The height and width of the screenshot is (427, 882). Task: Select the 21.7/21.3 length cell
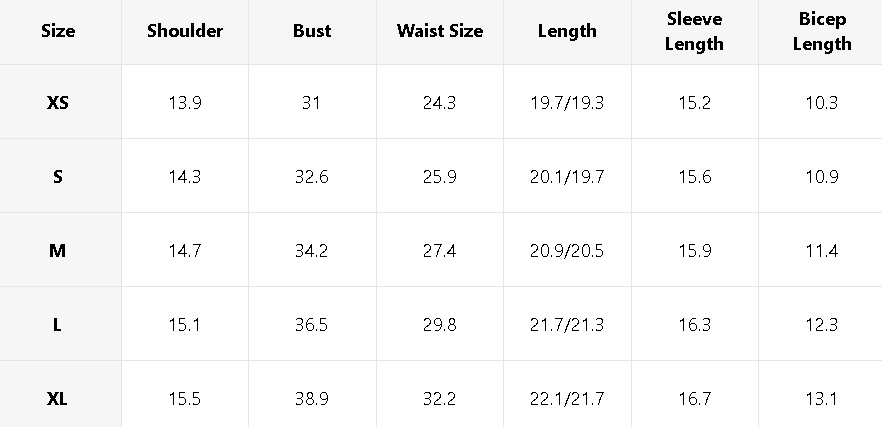(567, 325)
